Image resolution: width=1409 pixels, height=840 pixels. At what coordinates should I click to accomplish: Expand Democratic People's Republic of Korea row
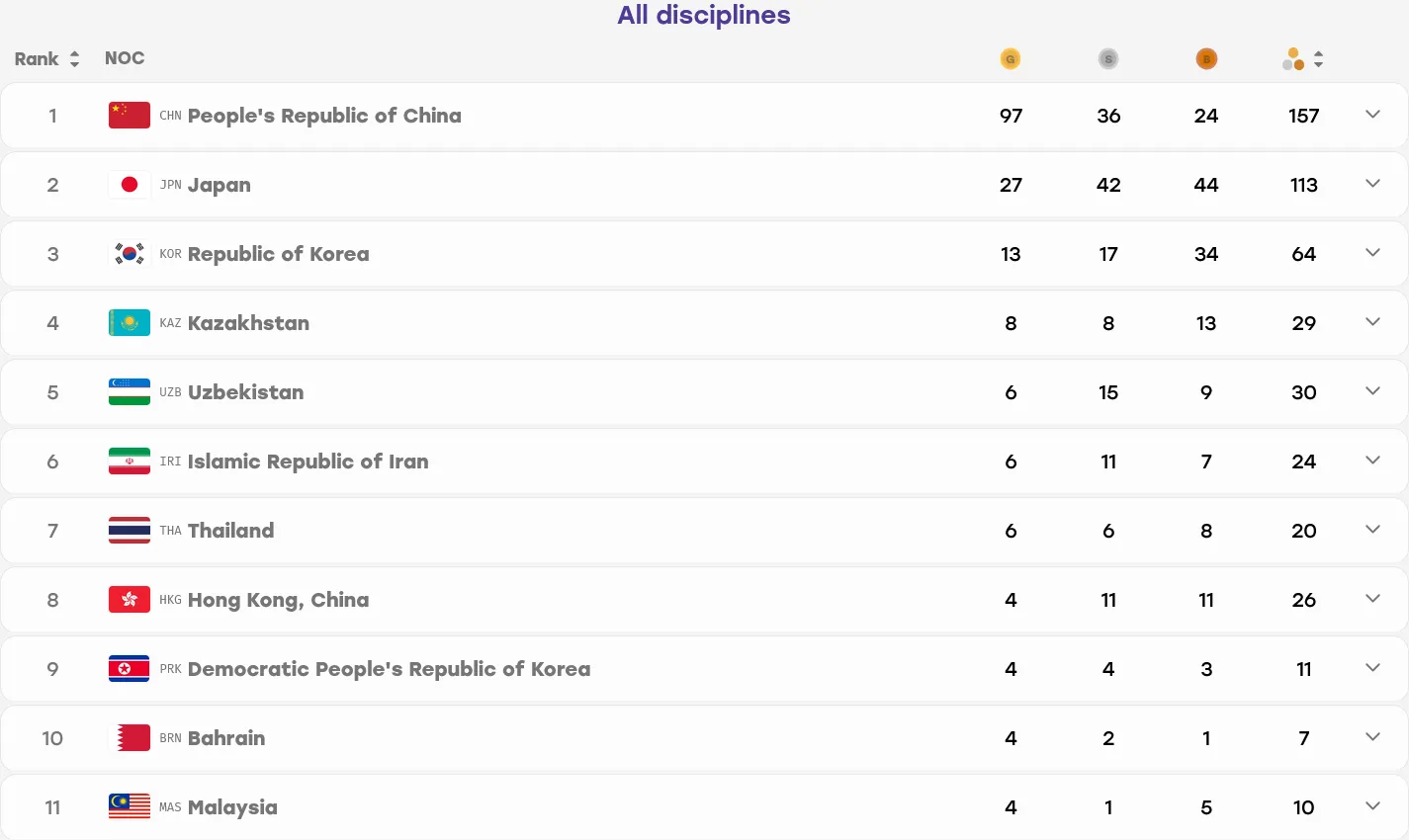point(1372,668)
